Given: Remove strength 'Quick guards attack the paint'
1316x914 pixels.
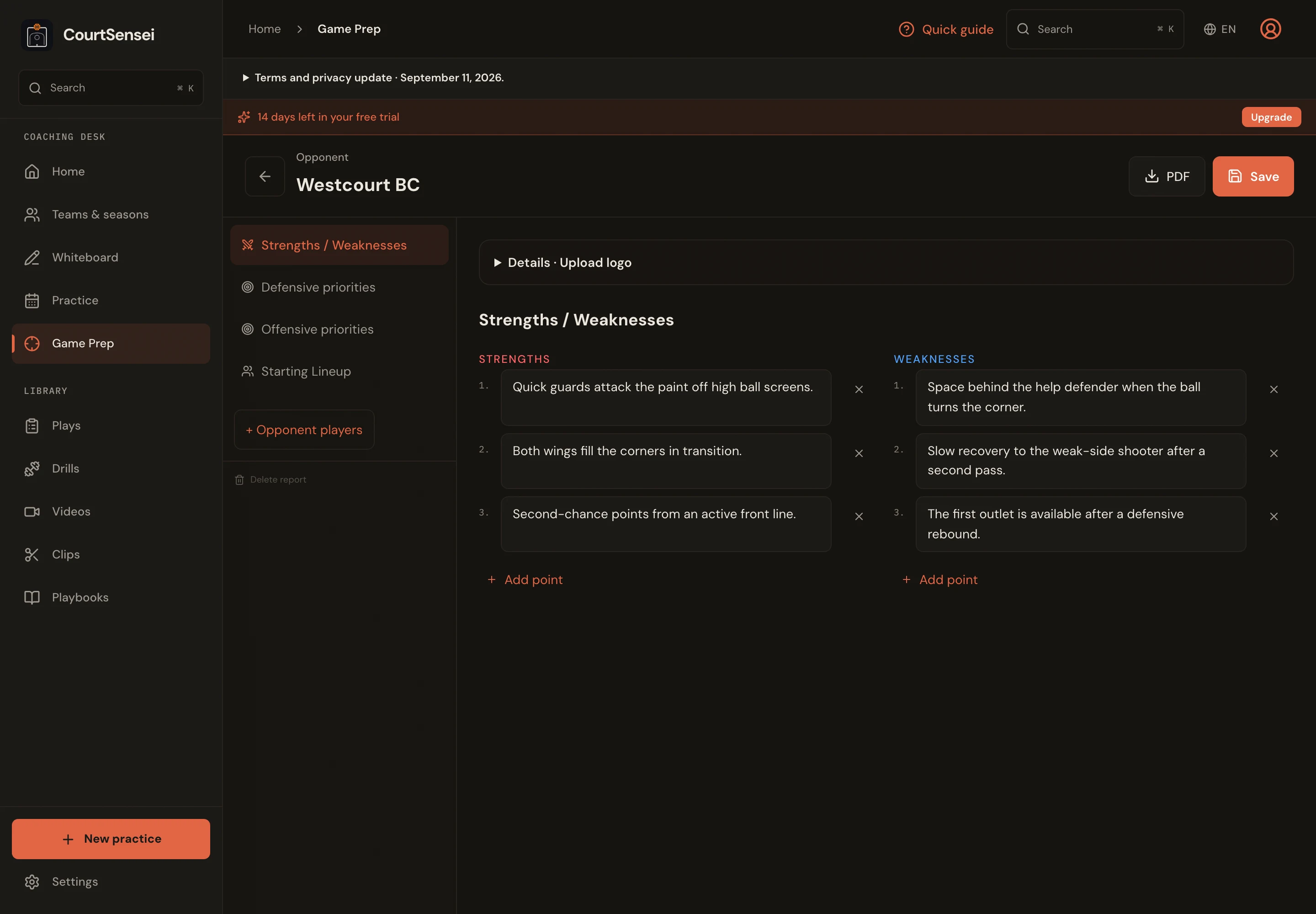Looking at the screenshot, I should tap(859, 389).
